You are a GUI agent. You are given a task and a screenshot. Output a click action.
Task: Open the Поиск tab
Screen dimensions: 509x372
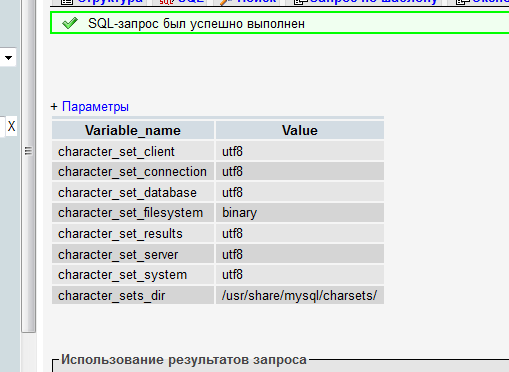[x=248, y=2]
